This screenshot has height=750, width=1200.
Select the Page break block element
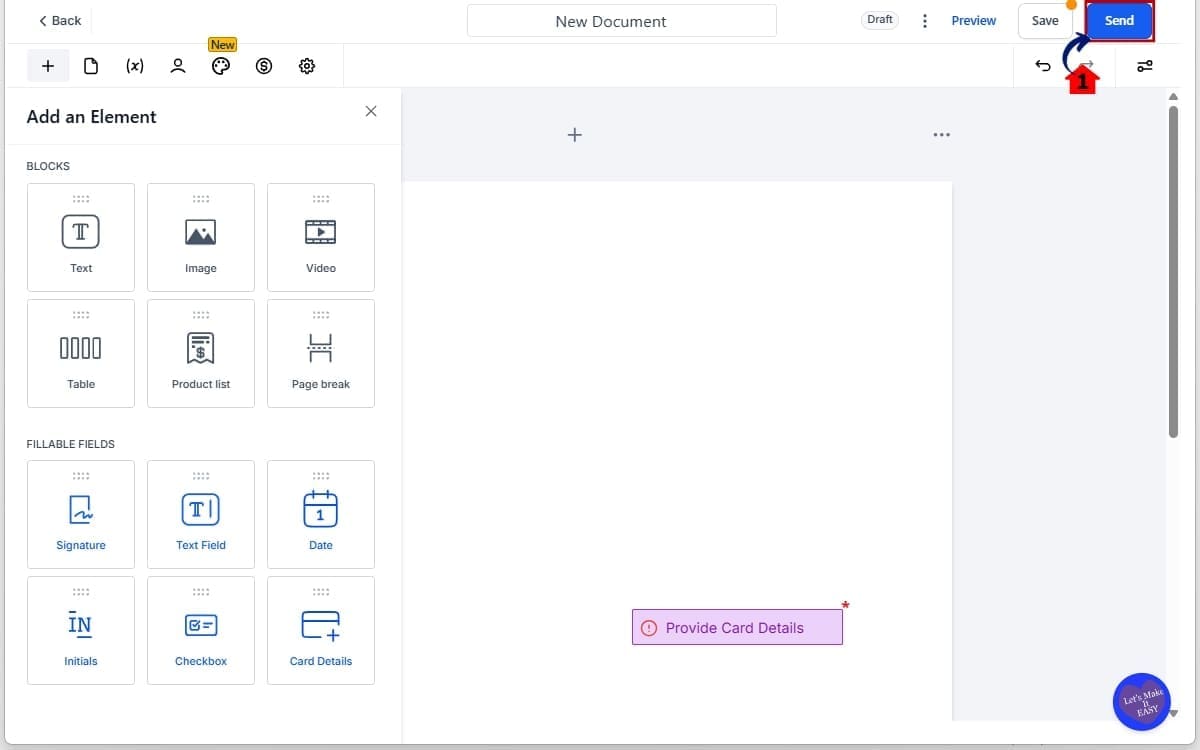click(x=321, y=353)
